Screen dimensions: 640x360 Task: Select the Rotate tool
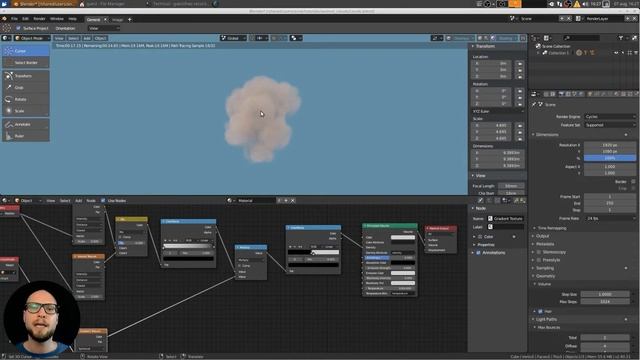(26, 99)
